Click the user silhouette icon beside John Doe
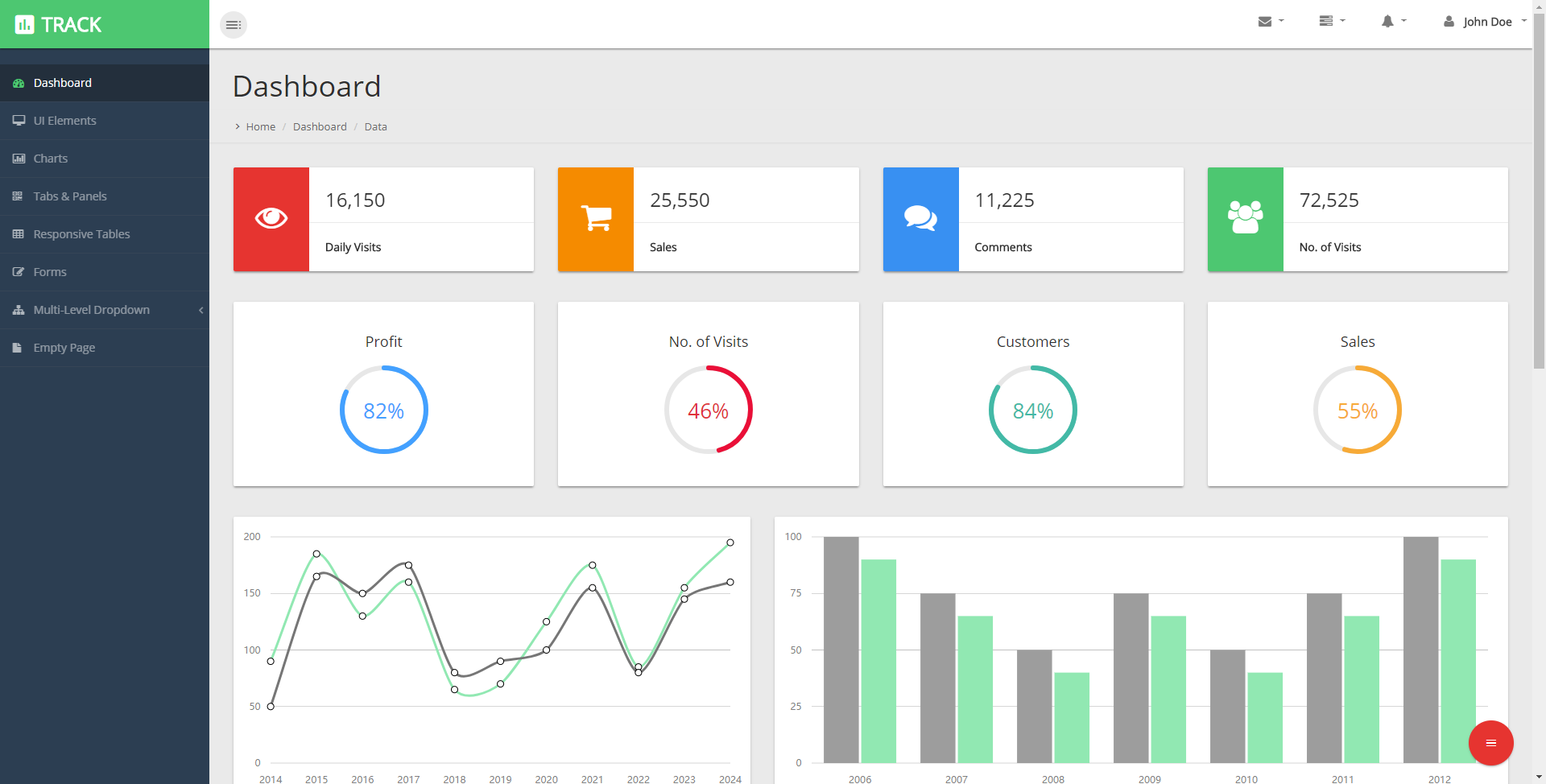 click(1449, 22)
